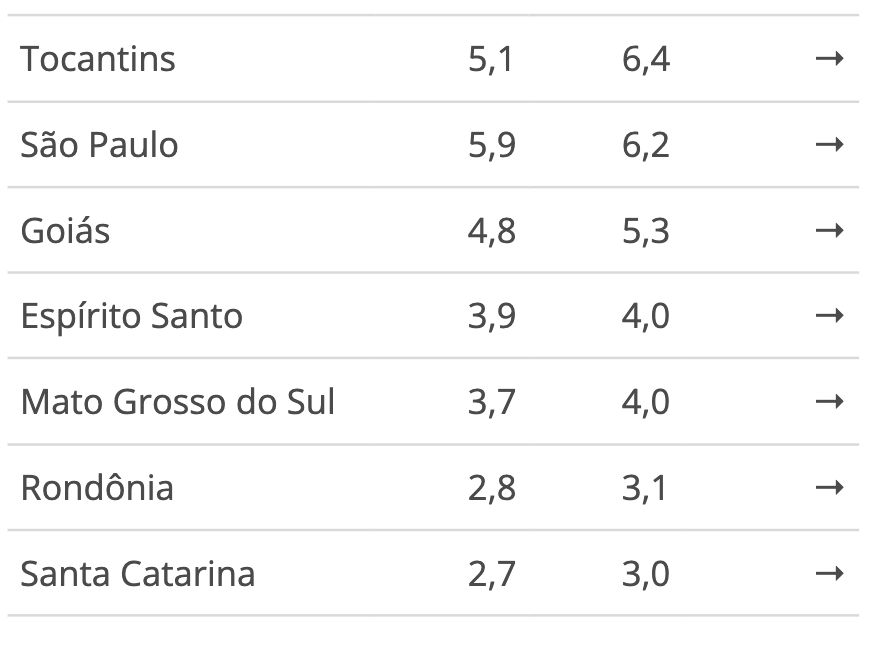Click Mato Grosso do Sul value 3,7
The image size is (872, 646).
click(492, 402)
